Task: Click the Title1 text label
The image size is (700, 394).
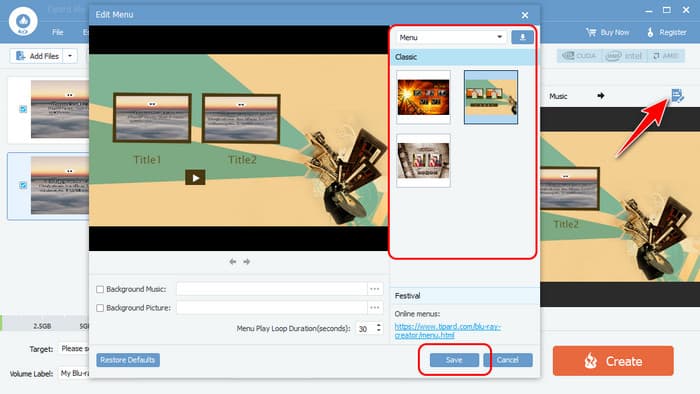Action: click(x=147, y=160)
